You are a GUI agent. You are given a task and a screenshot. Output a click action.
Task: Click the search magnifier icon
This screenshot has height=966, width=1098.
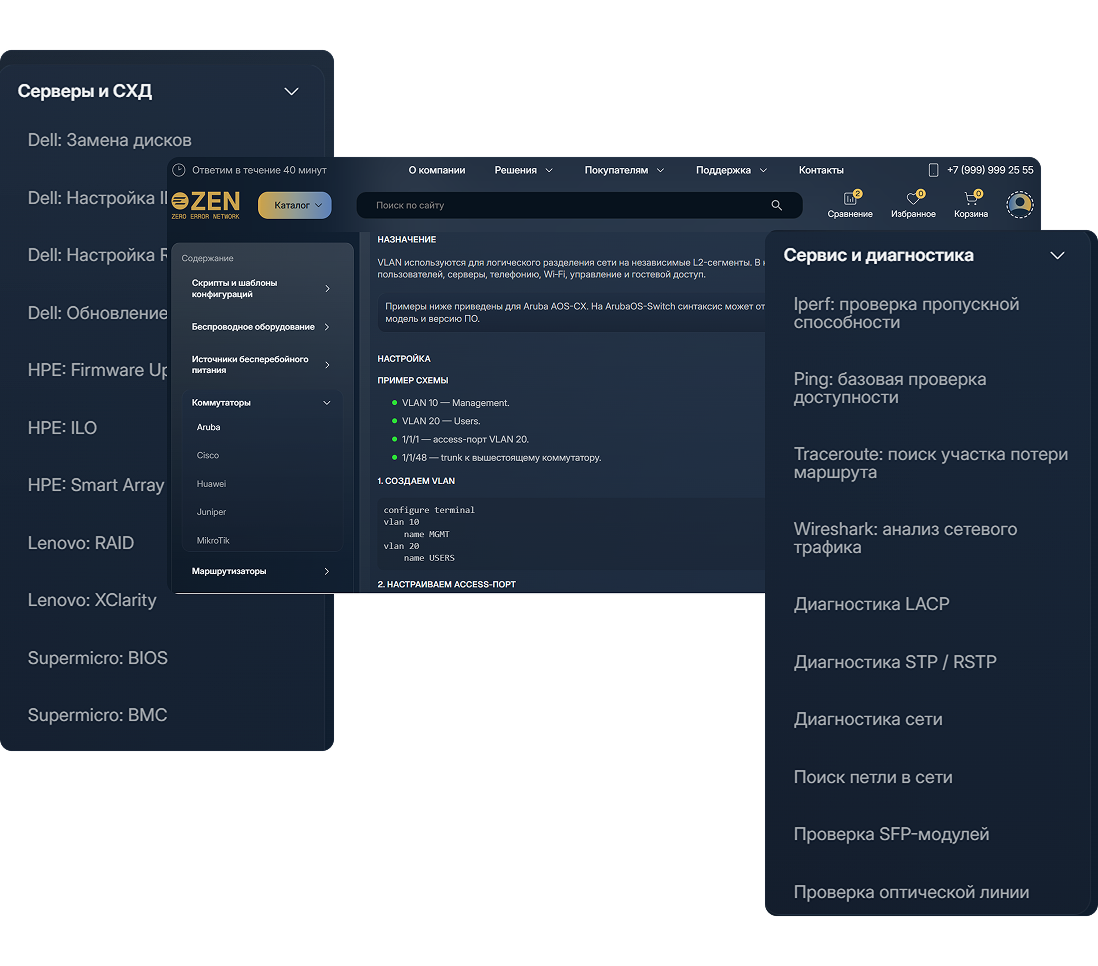point(776,205)
